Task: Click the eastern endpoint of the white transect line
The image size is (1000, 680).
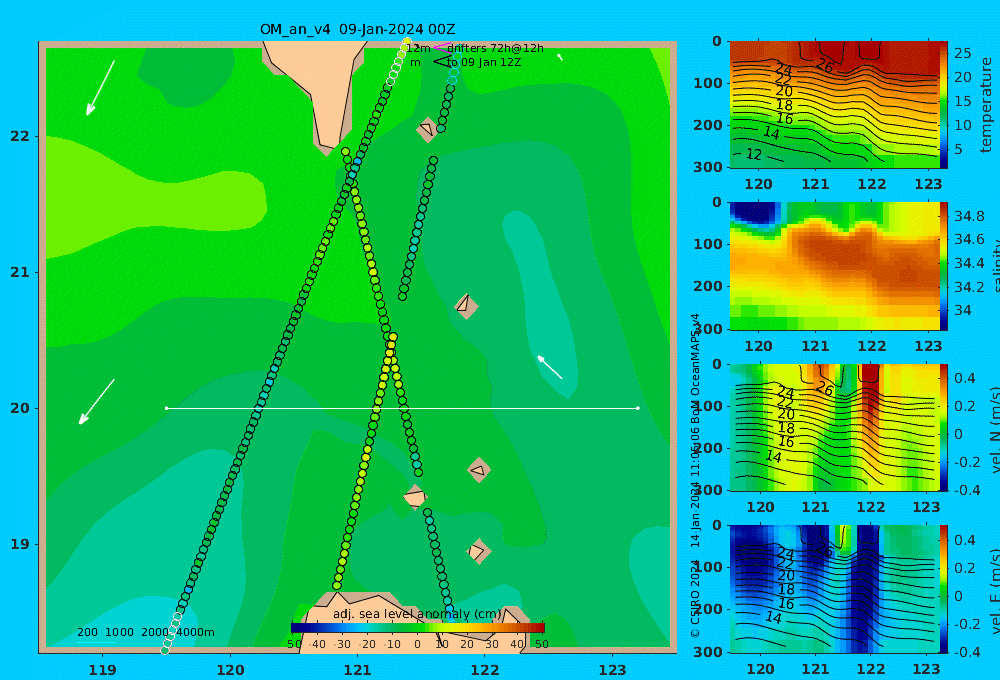Action: pos(638,408)
